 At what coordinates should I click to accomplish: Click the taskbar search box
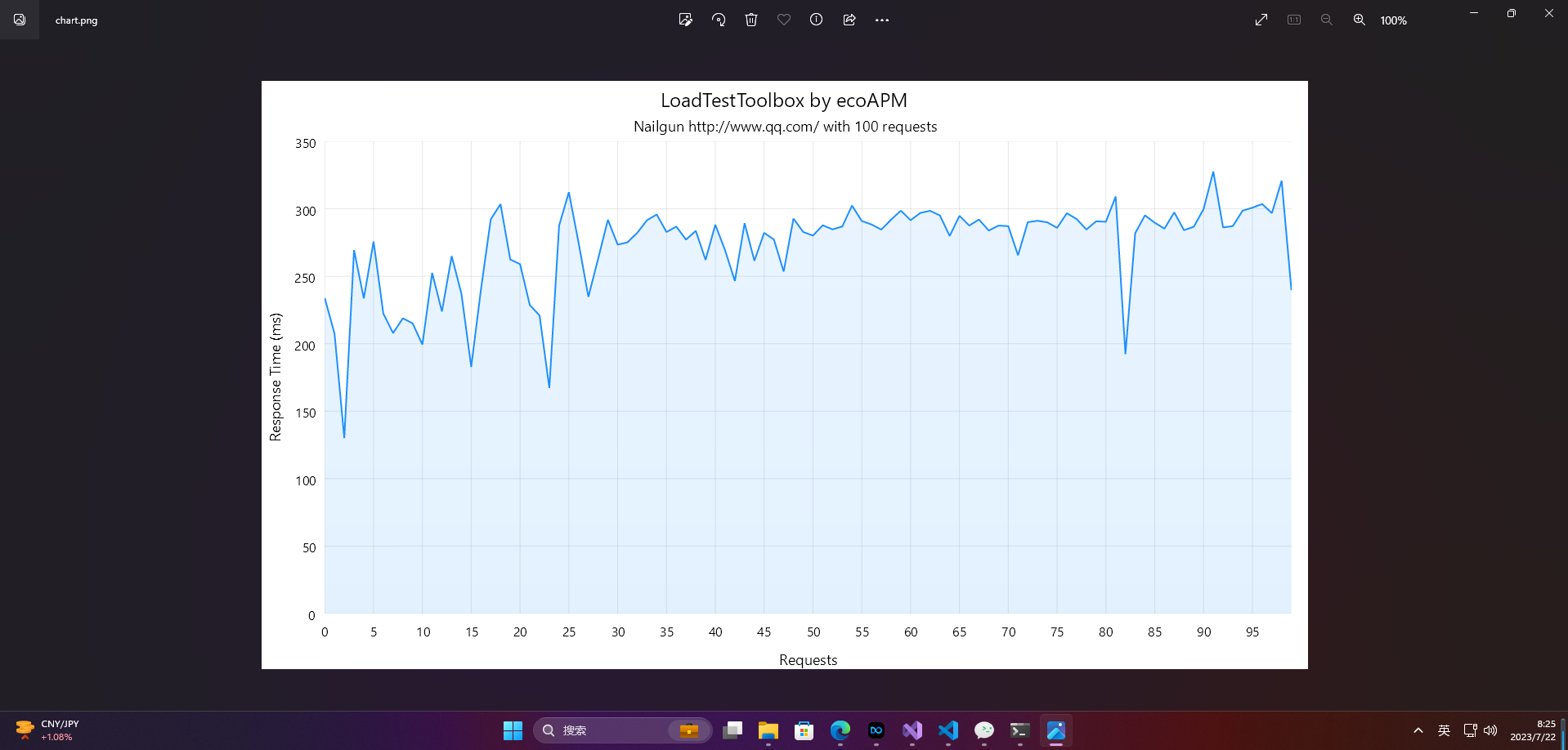click(x=622, y=730)
